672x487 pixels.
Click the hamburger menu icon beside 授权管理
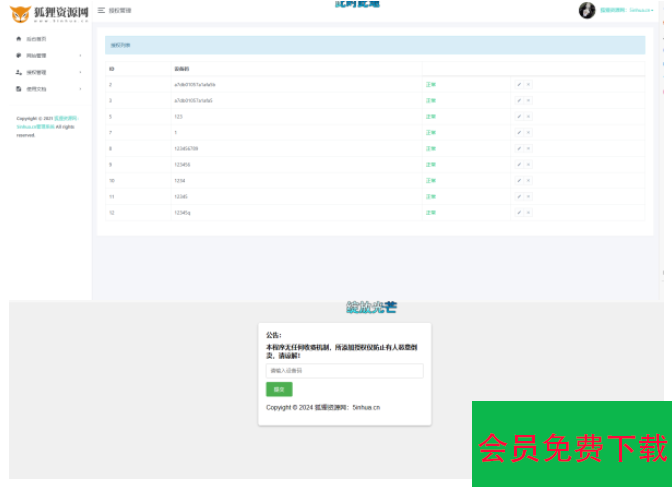coord(101,10)
